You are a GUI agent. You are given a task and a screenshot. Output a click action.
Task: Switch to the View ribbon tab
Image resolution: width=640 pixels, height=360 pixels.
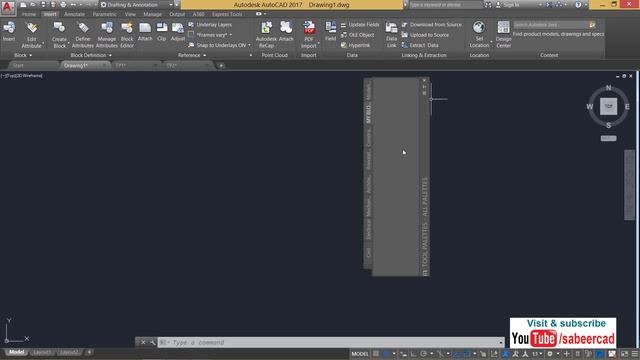130,14
